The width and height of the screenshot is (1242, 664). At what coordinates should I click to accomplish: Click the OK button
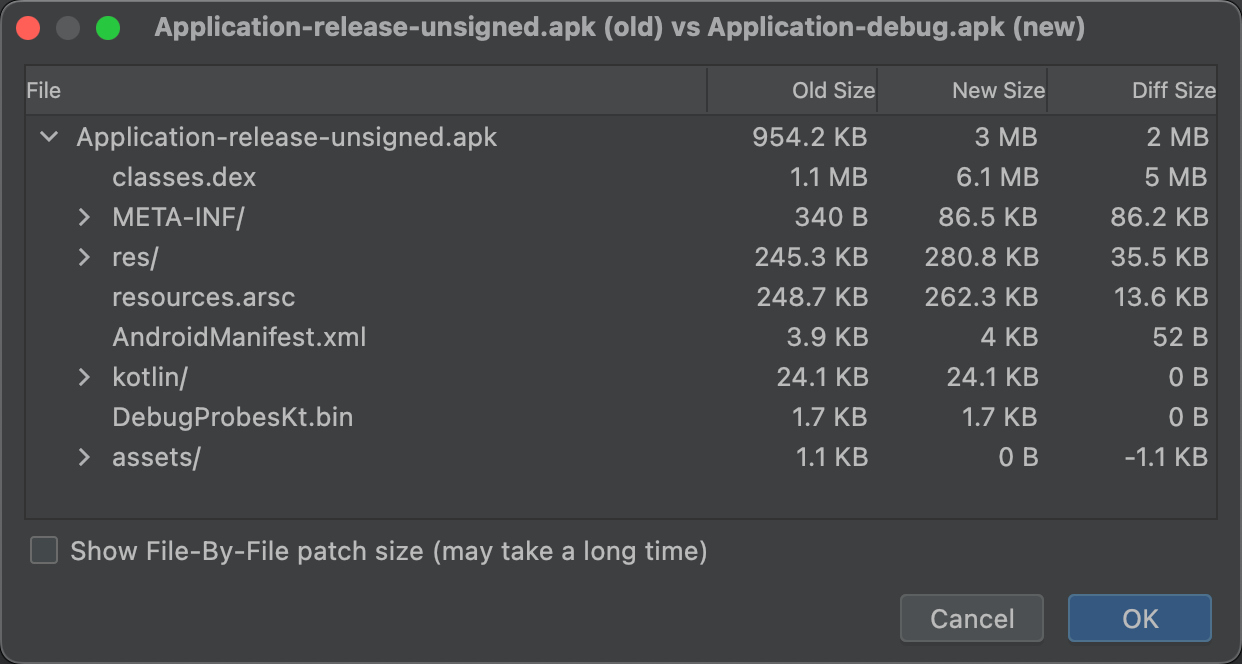pos(1139,618)
